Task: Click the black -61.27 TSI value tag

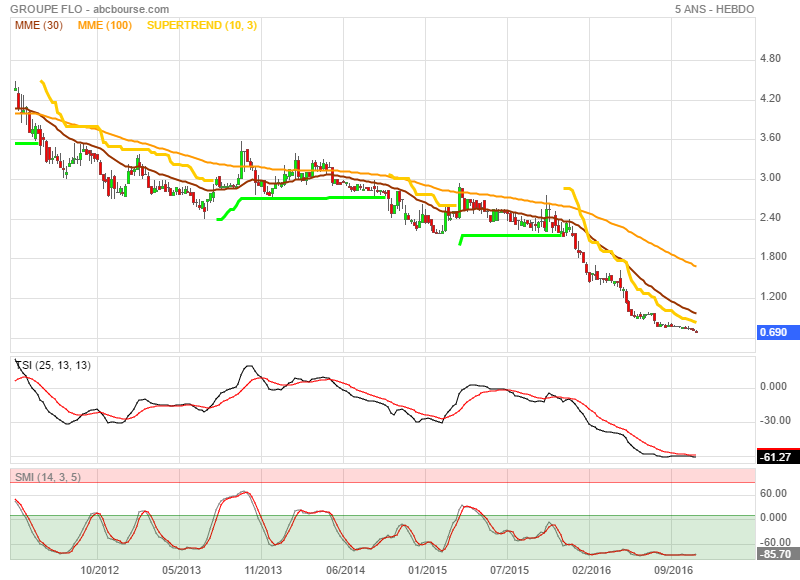Action: click(x=778, y=457)
